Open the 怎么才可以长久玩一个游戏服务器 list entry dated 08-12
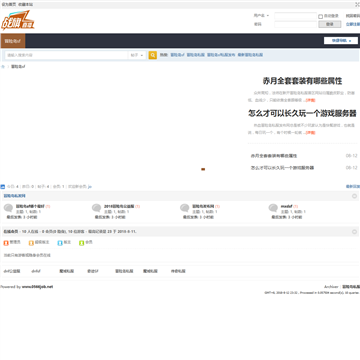360x360 pixels. click(282, 168)
